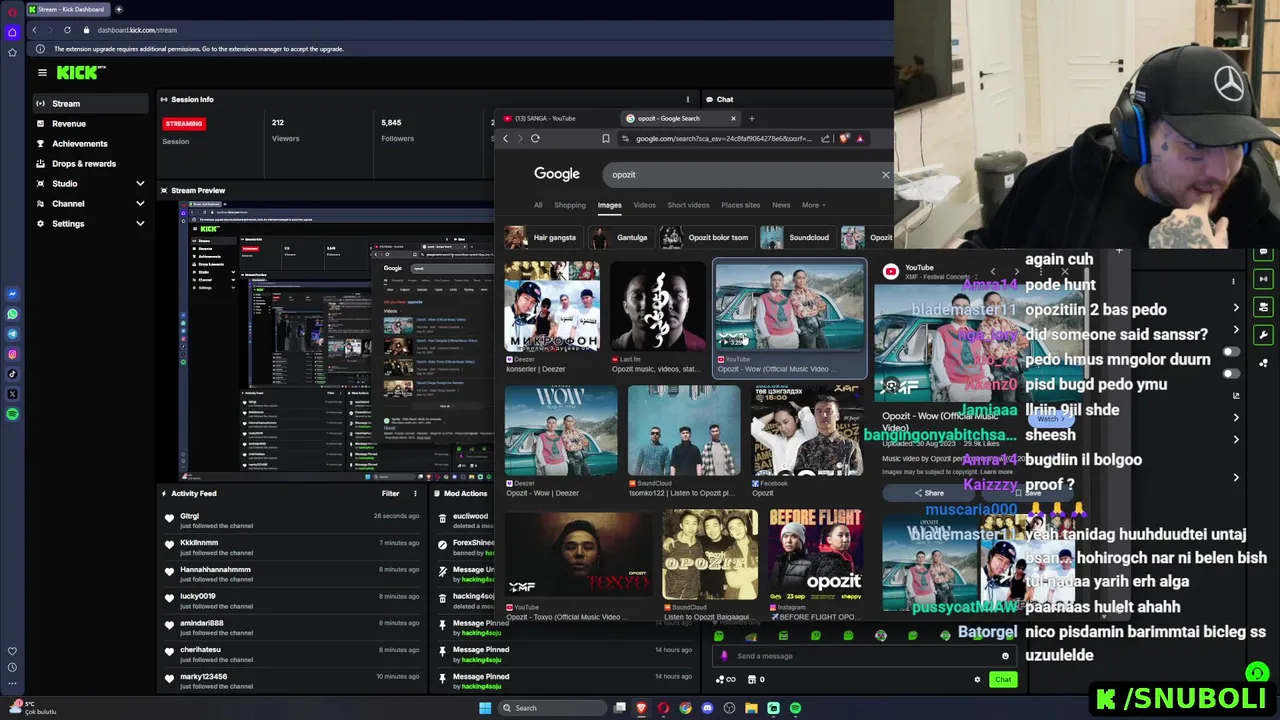Click the Brave Rewards triangle icon
The width and height of the screenshot is (1280, 720).
(859, 139)
